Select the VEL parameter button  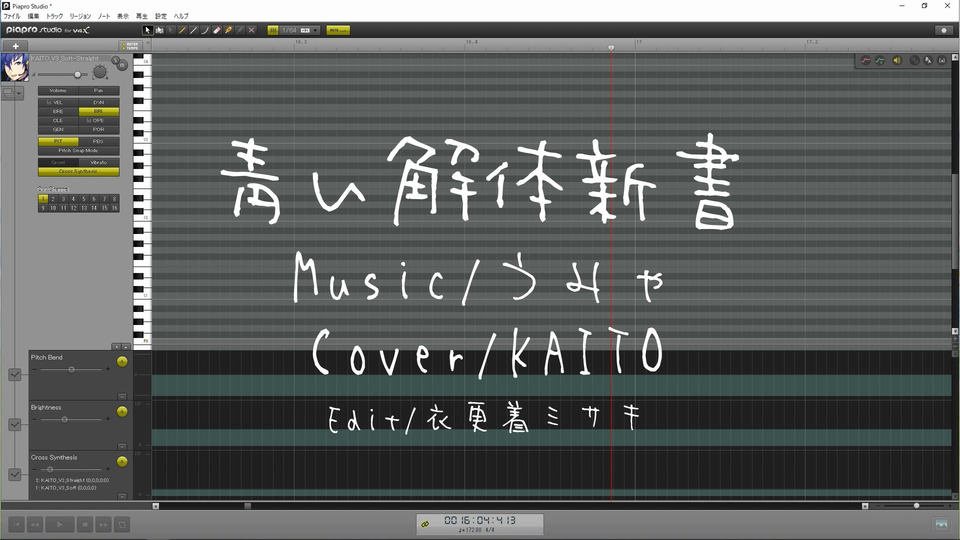[58, 102]
